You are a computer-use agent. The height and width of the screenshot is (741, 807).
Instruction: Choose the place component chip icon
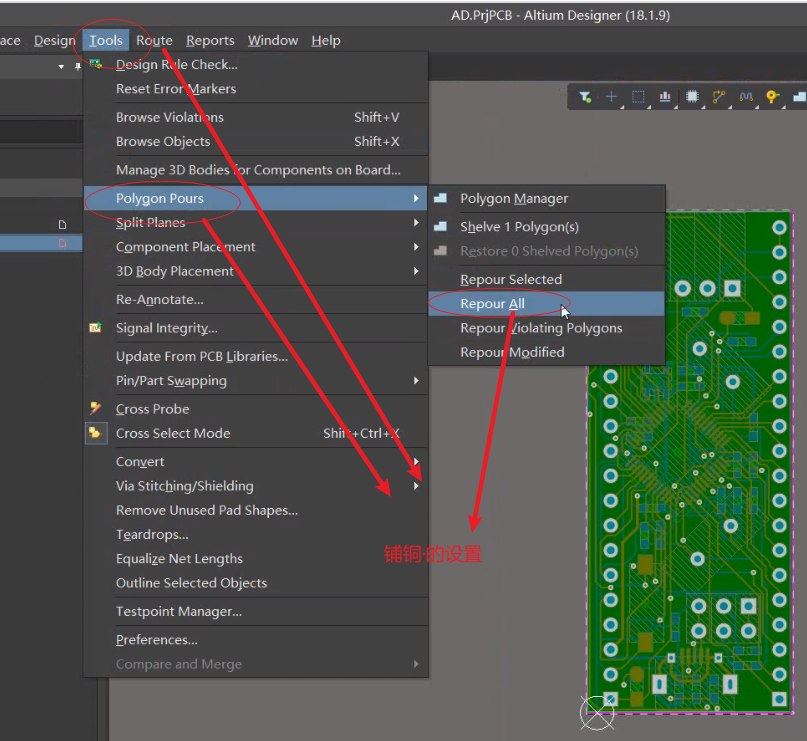coord(692,97)
